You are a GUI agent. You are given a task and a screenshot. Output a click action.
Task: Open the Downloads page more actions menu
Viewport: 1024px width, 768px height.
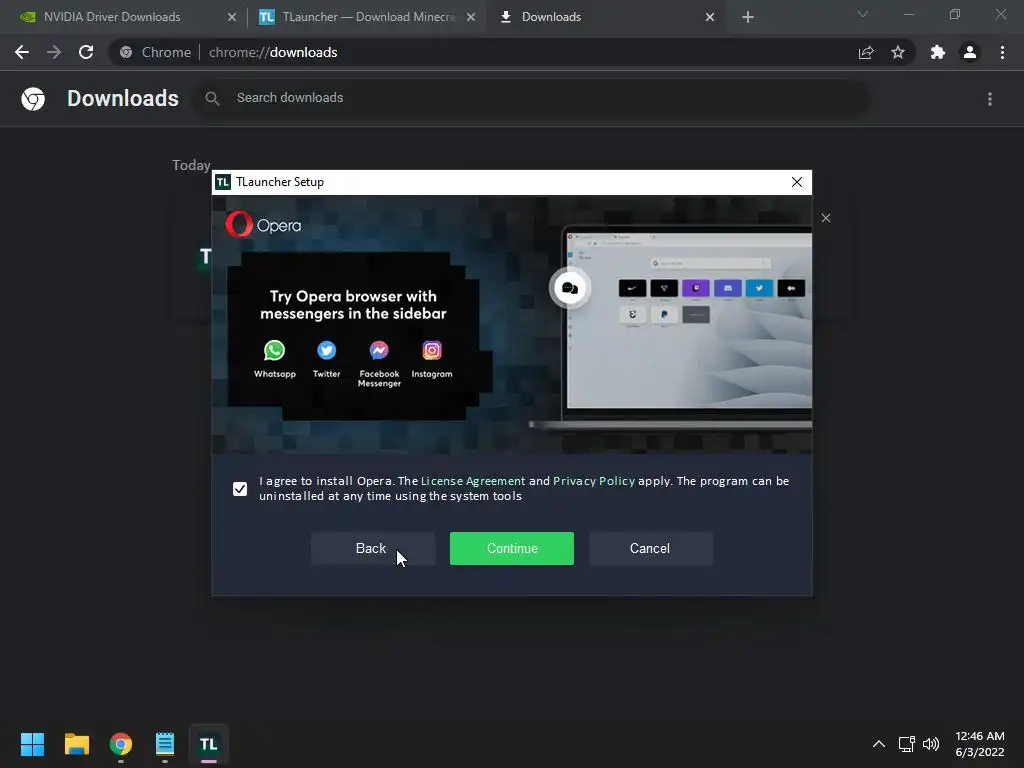(x=990, y=99)
